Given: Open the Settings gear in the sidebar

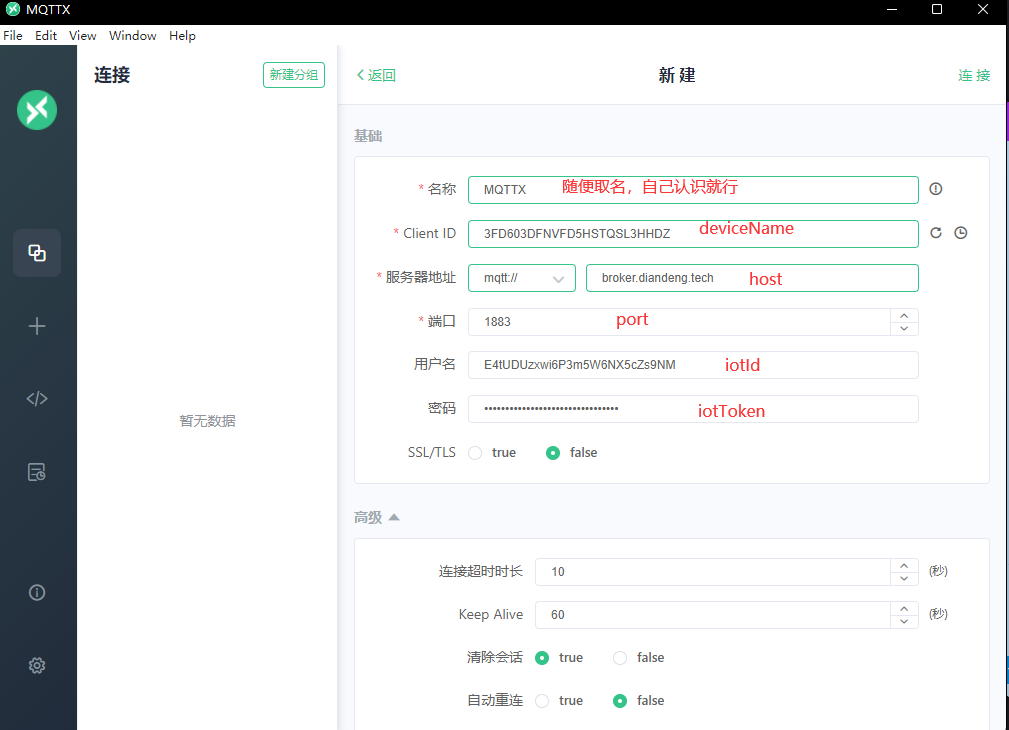Looking at the screenshot, I should pyautogui.click(x=37, y=665).
